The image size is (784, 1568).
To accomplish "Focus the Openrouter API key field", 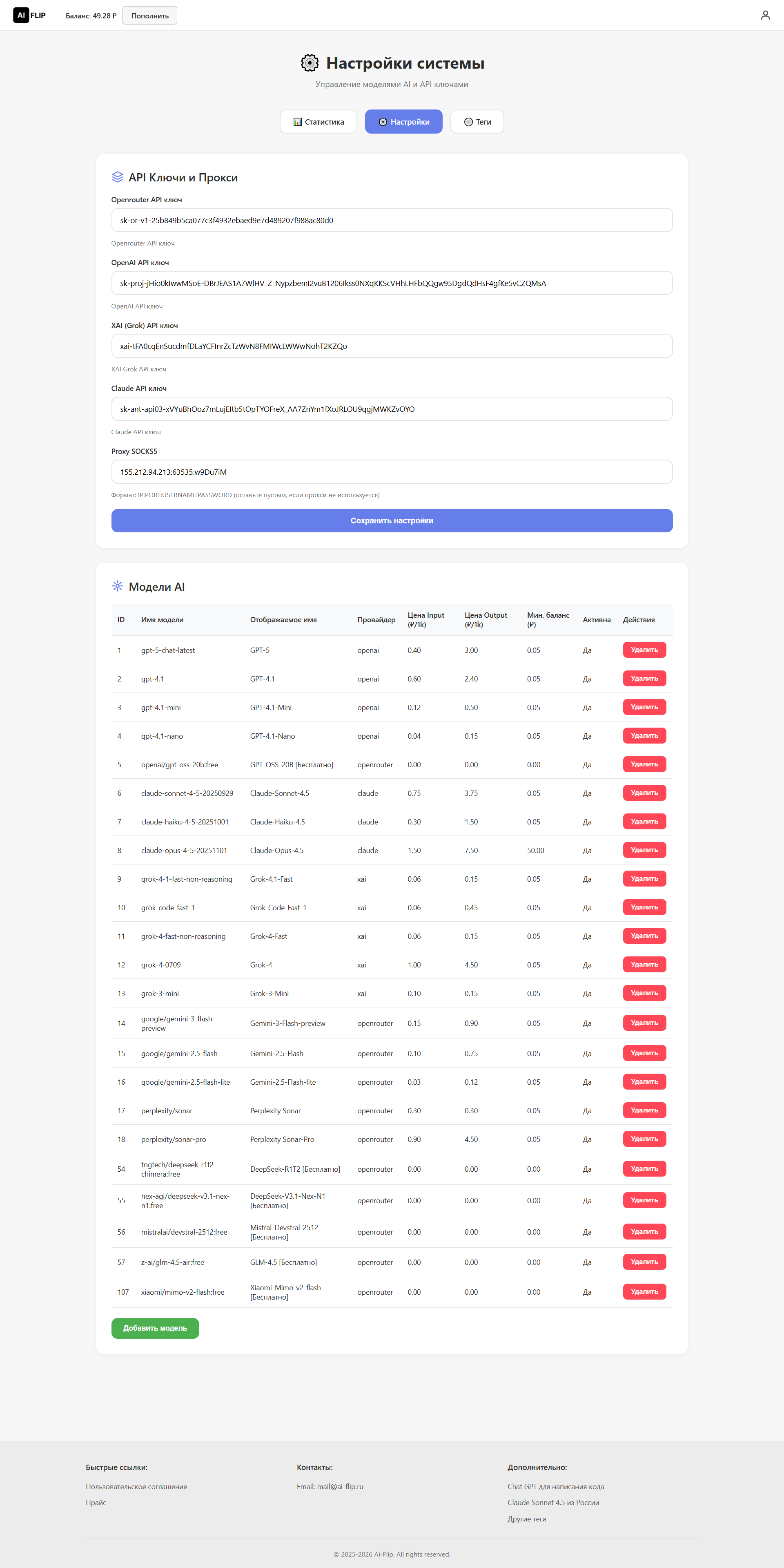I will 392,220.
